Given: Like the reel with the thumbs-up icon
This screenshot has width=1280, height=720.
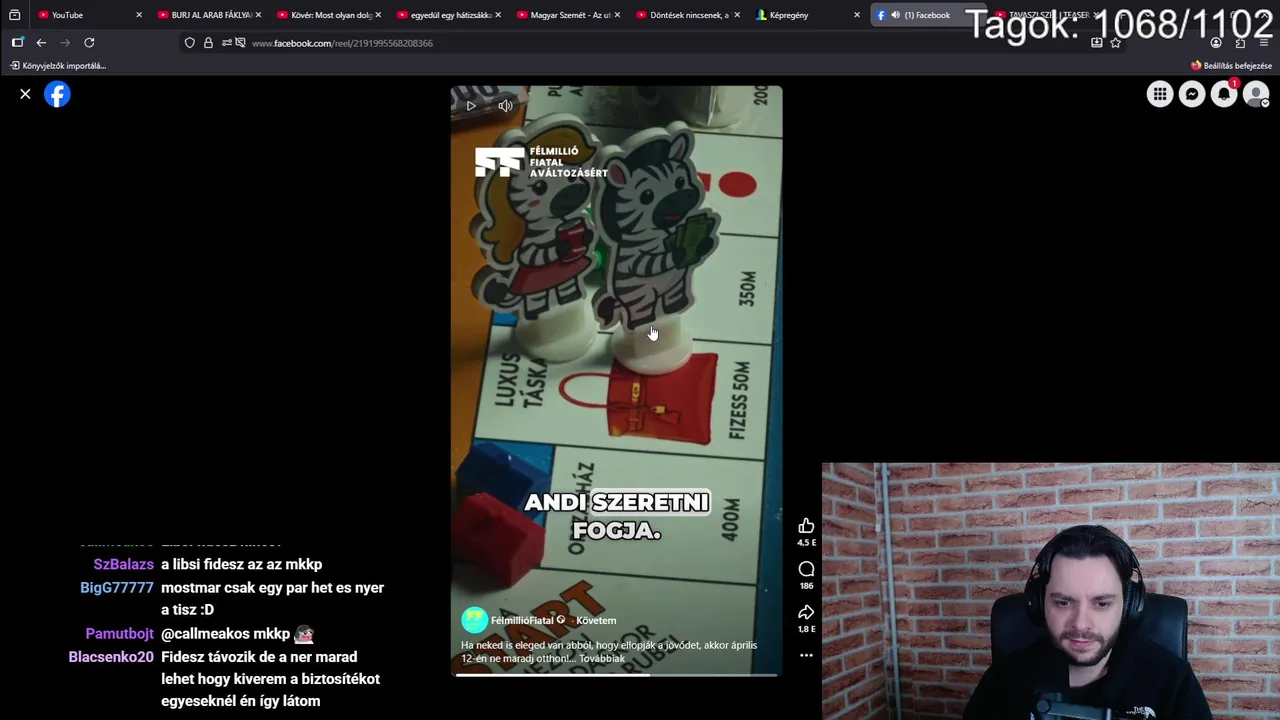Looking at the screenshot, I should pos(806,526).
